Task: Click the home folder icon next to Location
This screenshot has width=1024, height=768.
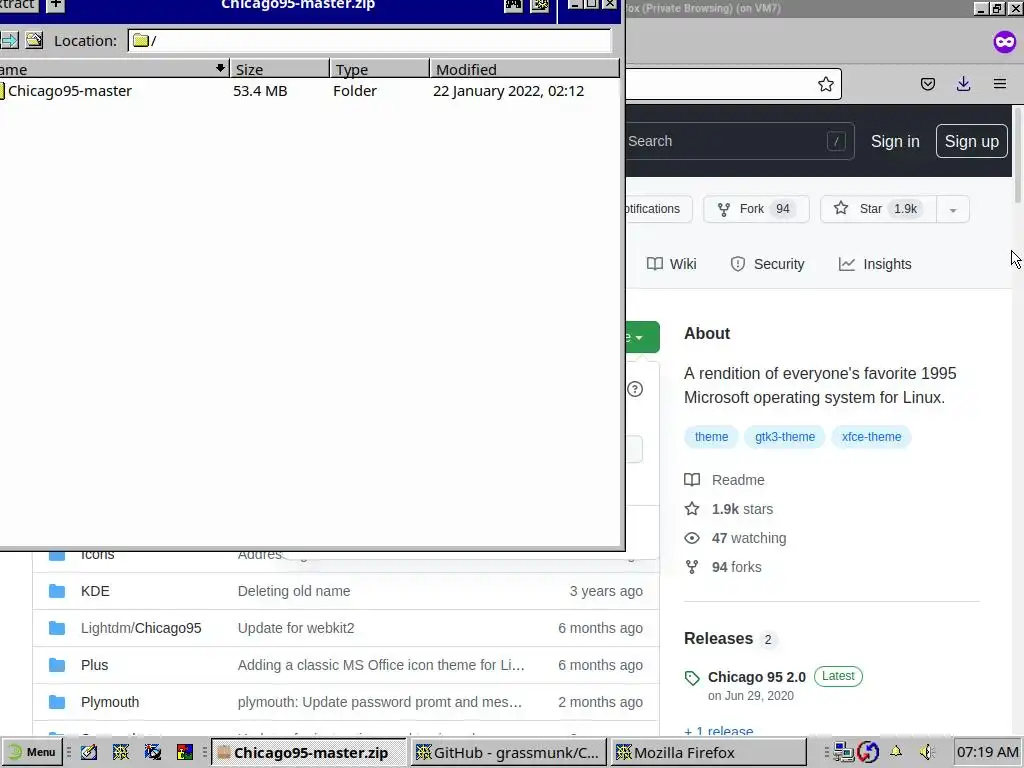Action: (x=35, y=40)
